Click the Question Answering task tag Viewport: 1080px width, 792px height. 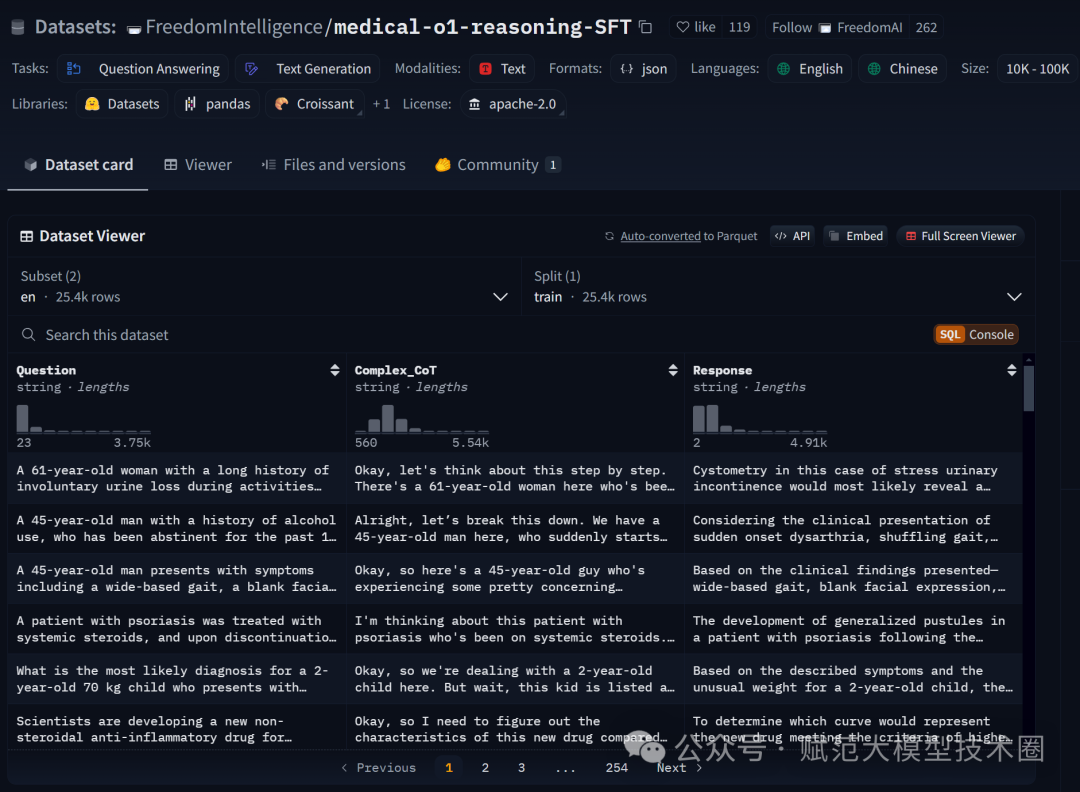144,69
